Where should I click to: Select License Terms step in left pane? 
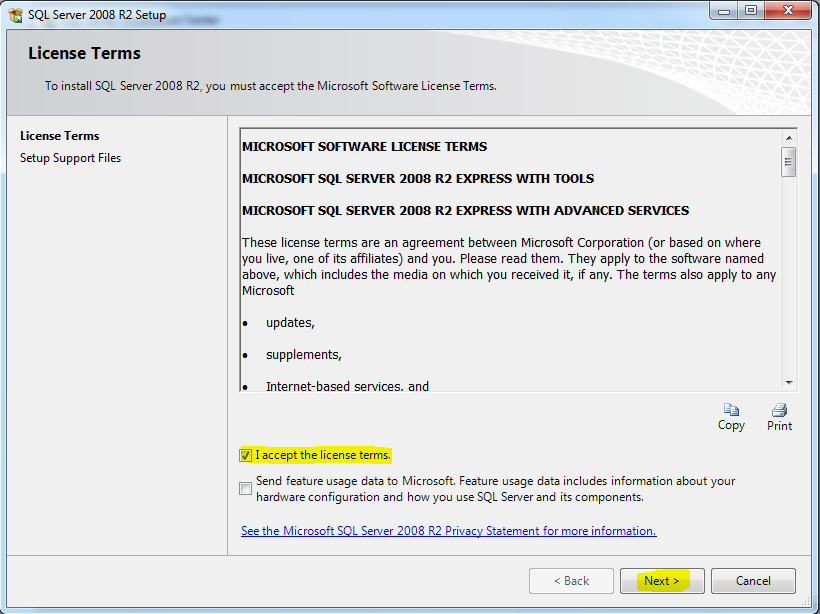coord(60,136)
